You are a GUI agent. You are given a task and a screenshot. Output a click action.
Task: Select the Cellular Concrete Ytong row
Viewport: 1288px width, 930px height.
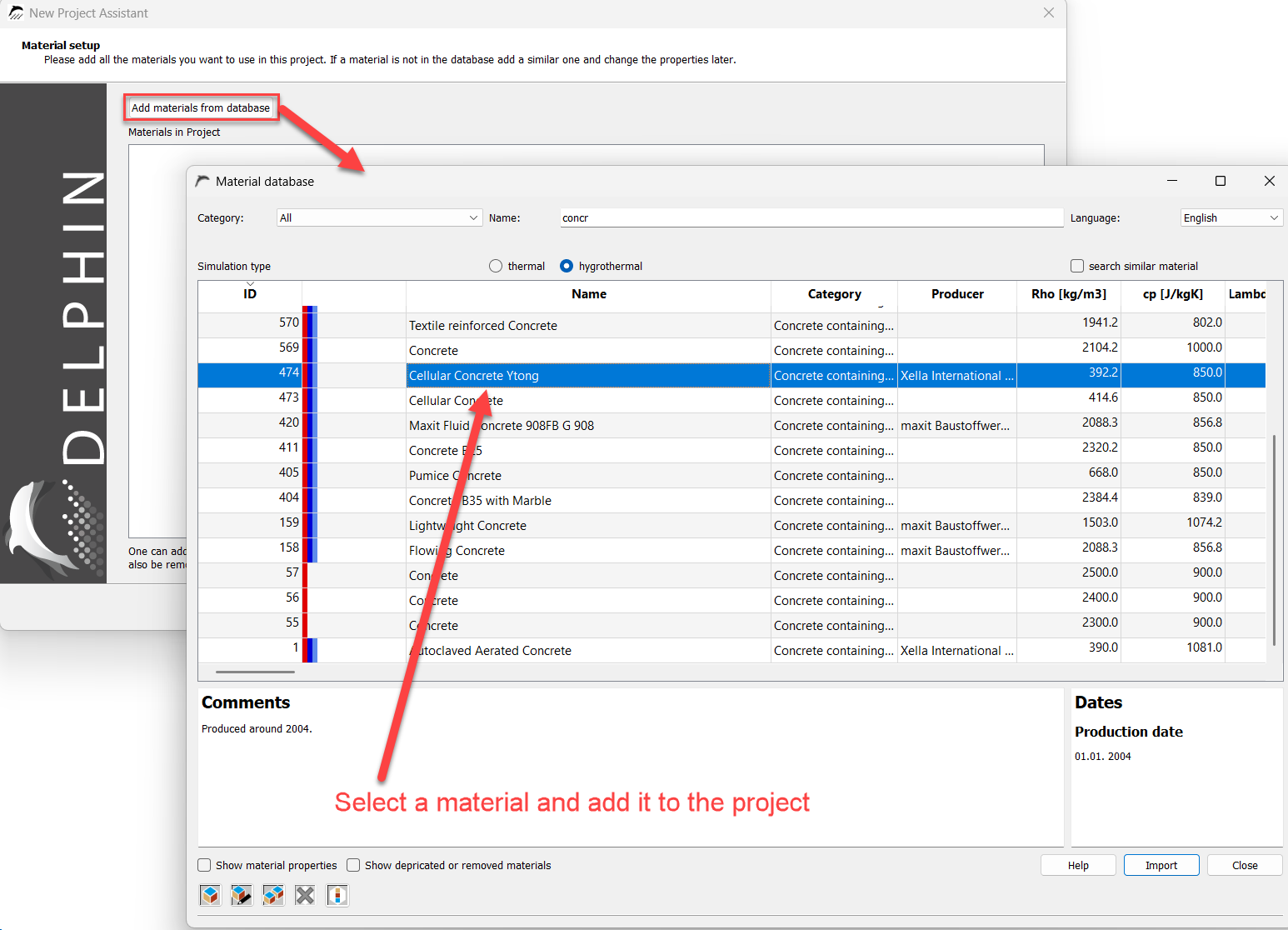click(731, 376)
